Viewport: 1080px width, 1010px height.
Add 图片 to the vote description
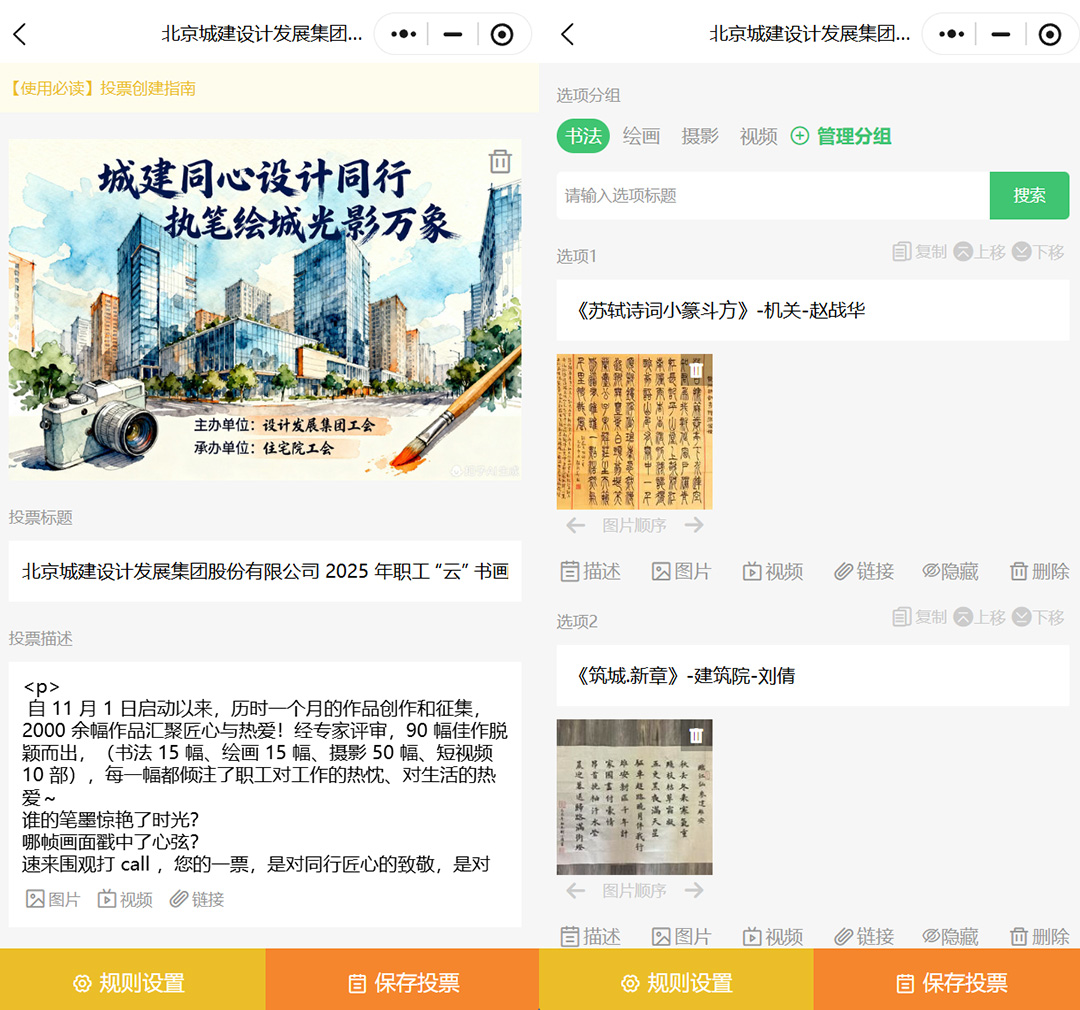53,899
